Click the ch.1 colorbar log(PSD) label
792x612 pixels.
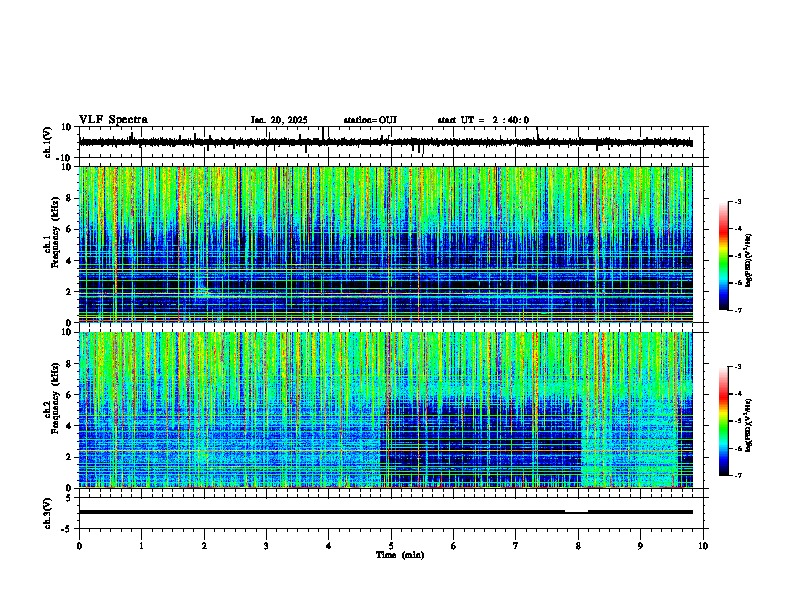point(748,261)
